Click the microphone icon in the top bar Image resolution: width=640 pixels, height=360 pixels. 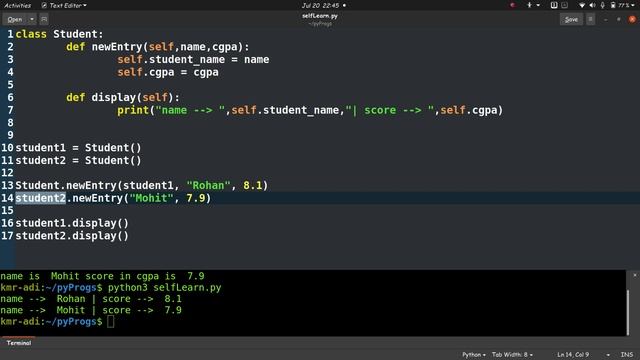[602, 5]
